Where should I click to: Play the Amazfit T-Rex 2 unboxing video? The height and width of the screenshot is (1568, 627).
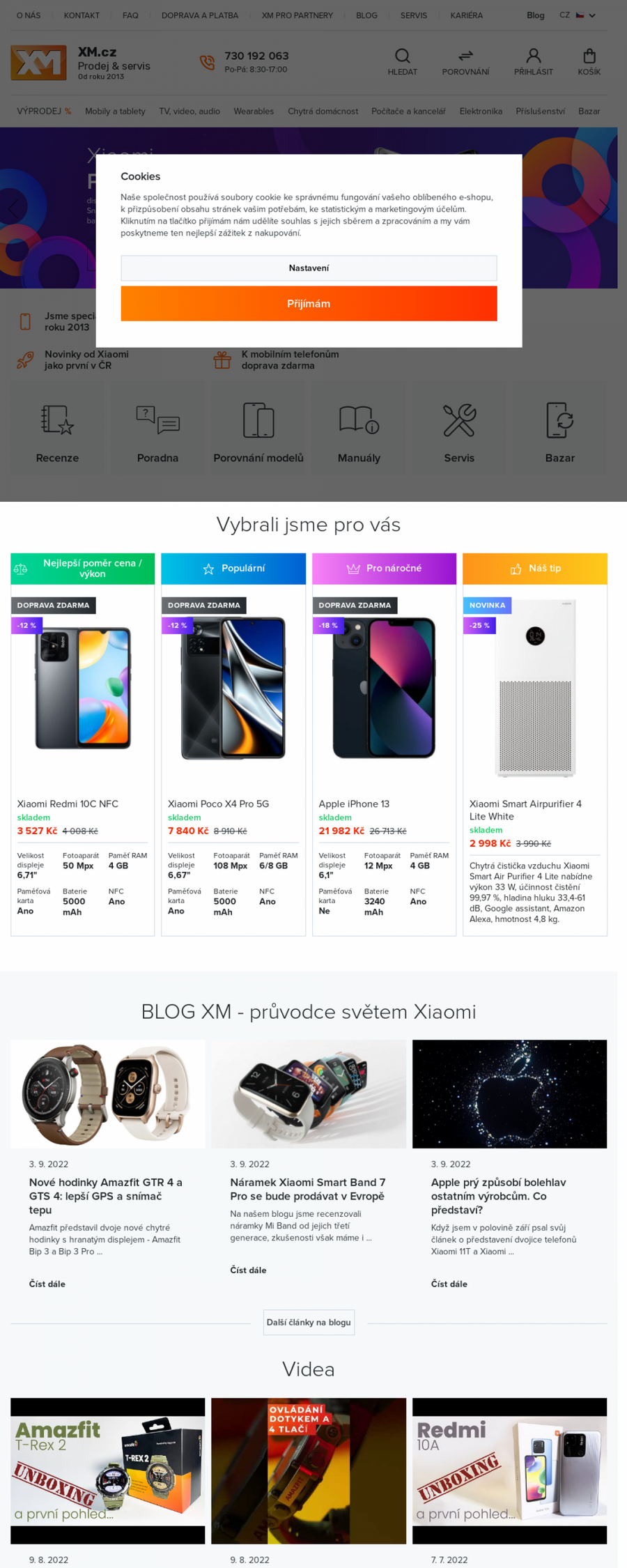coord(108,1470)
